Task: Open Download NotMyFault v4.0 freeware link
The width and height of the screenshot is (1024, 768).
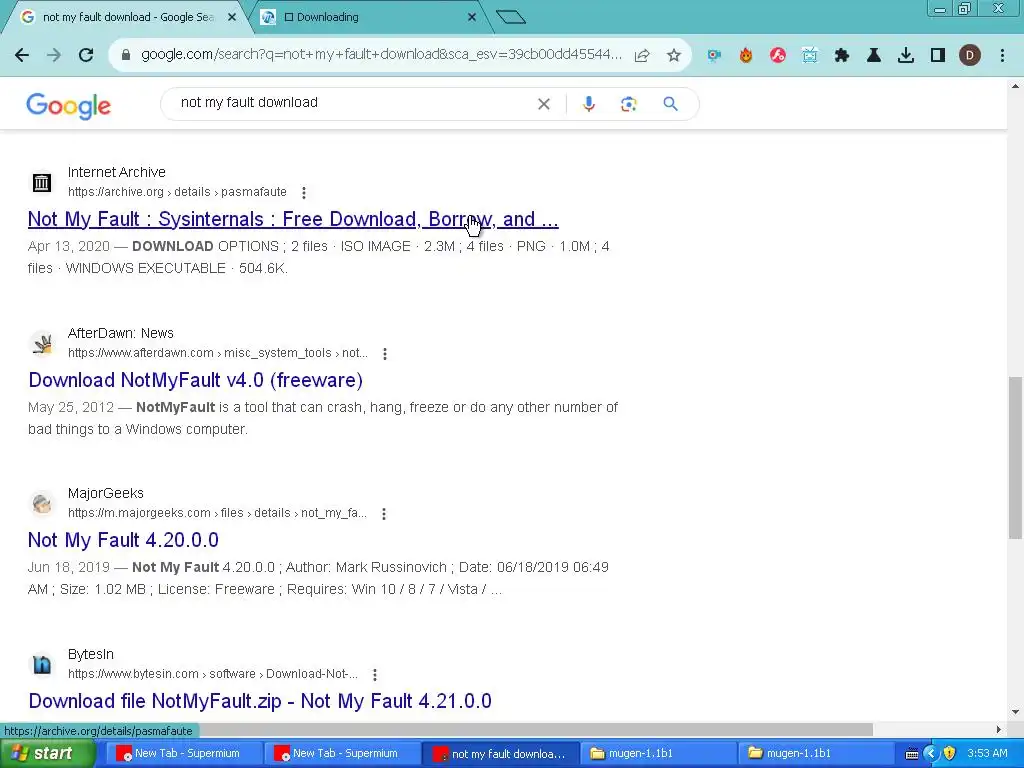Action: pyautogui.click(x=196, y=380)
